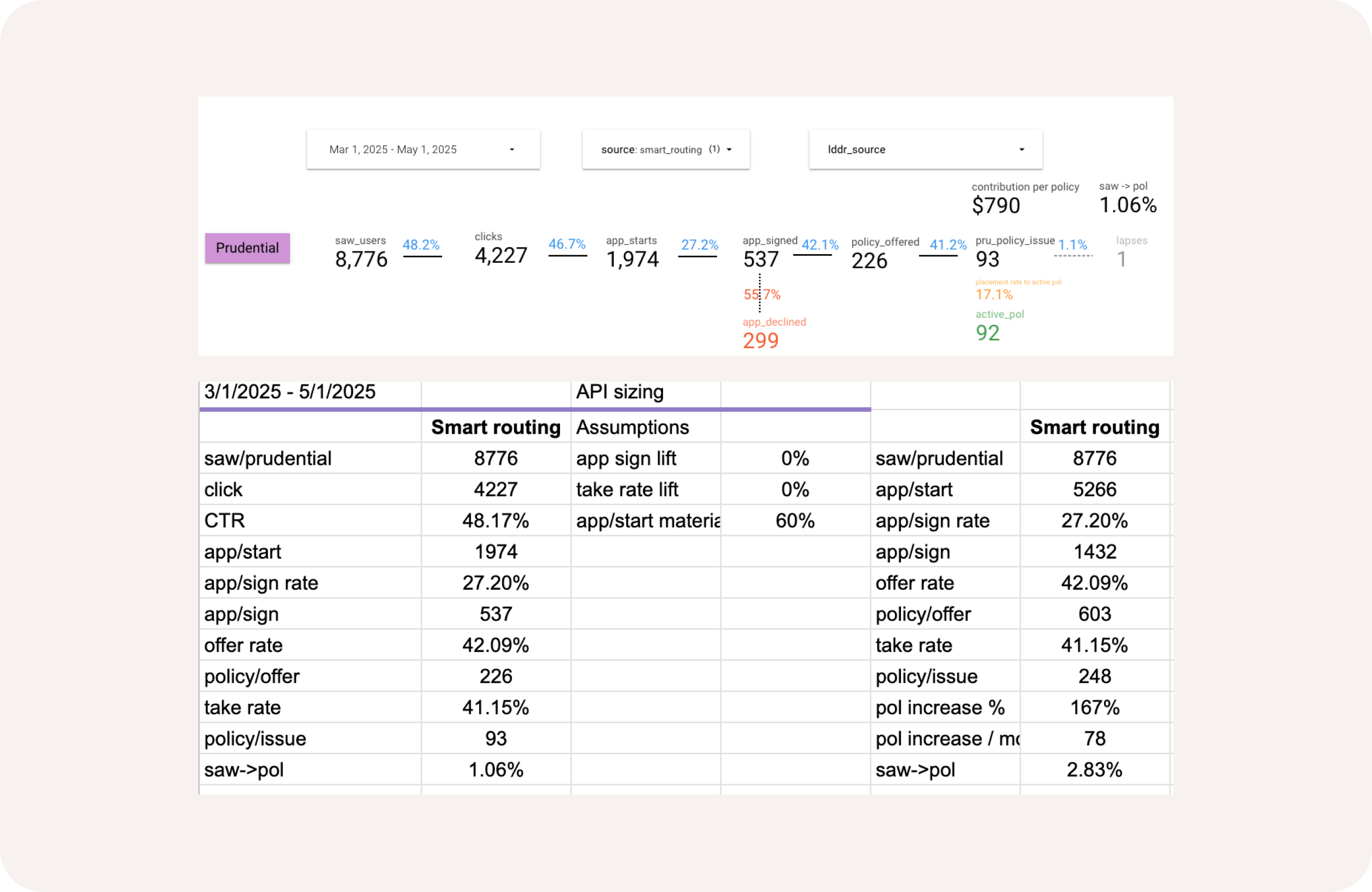Click the pol increase % 167% cell
This screenshot has height=892, width=1372.
(x=1093, y=708)
